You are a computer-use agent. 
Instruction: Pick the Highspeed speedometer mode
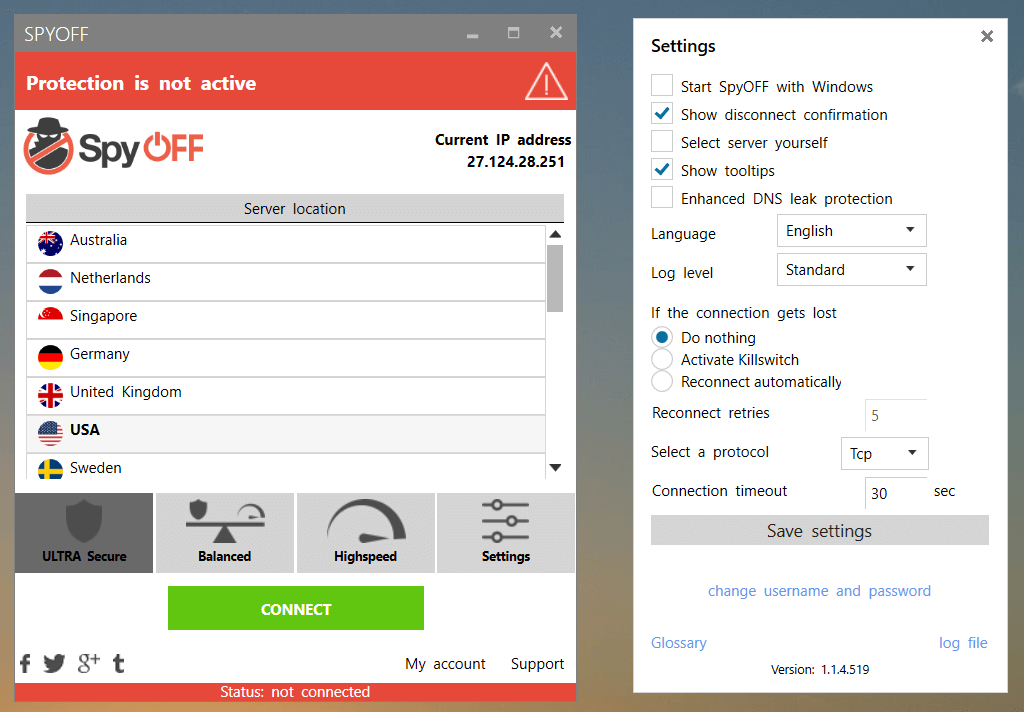click(366, 533)
